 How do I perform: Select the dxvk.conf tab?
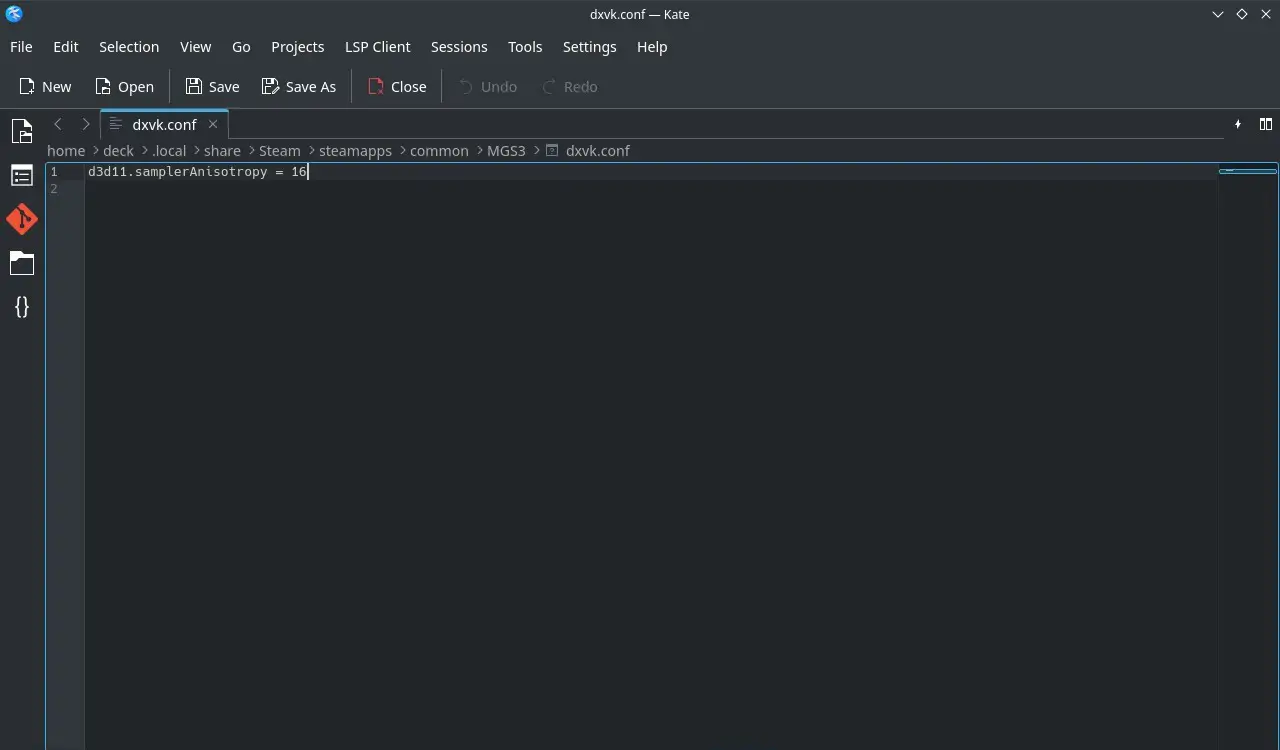pos(164,125)
